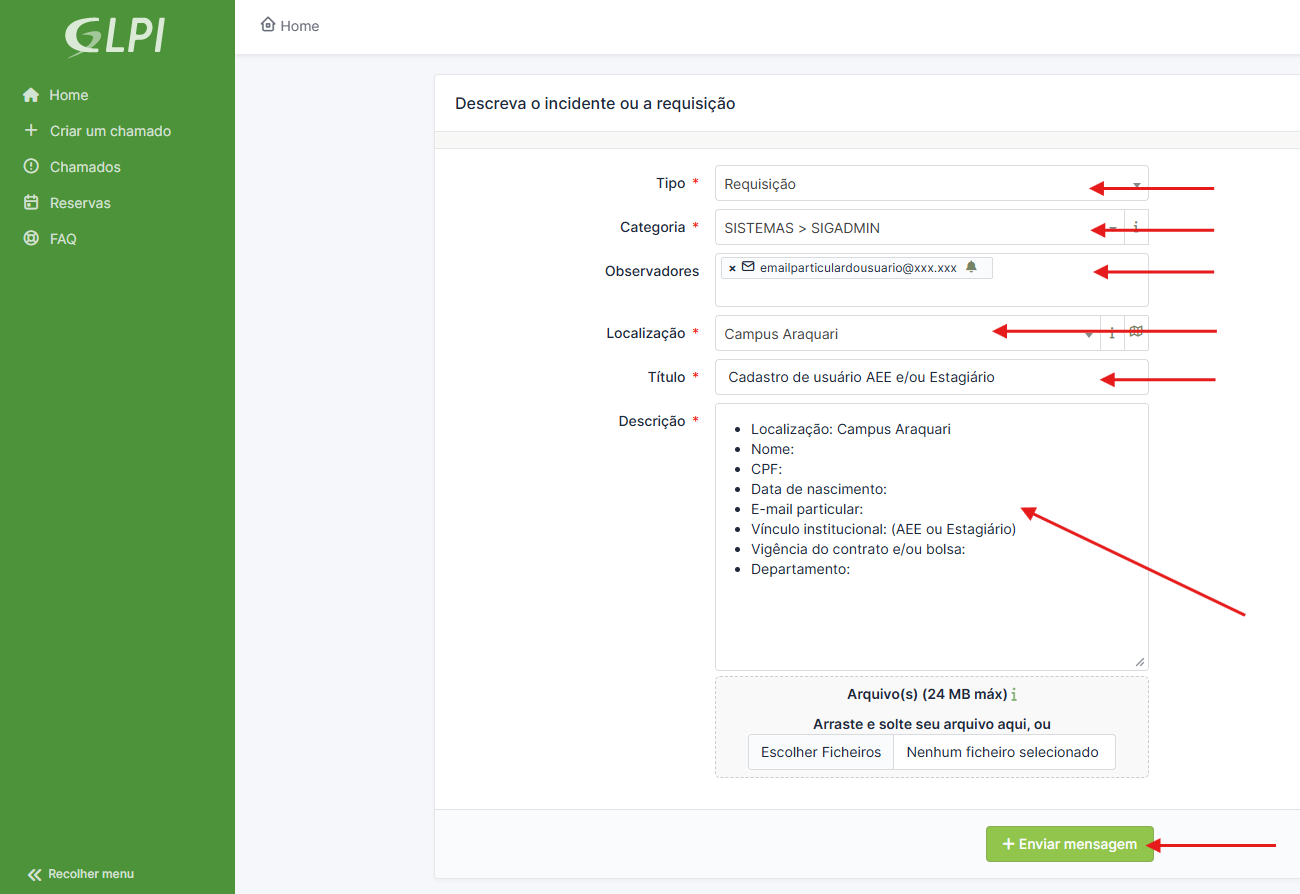1300x894 pixels.
Task: Show the Localização map icon
Action: 1136,333
